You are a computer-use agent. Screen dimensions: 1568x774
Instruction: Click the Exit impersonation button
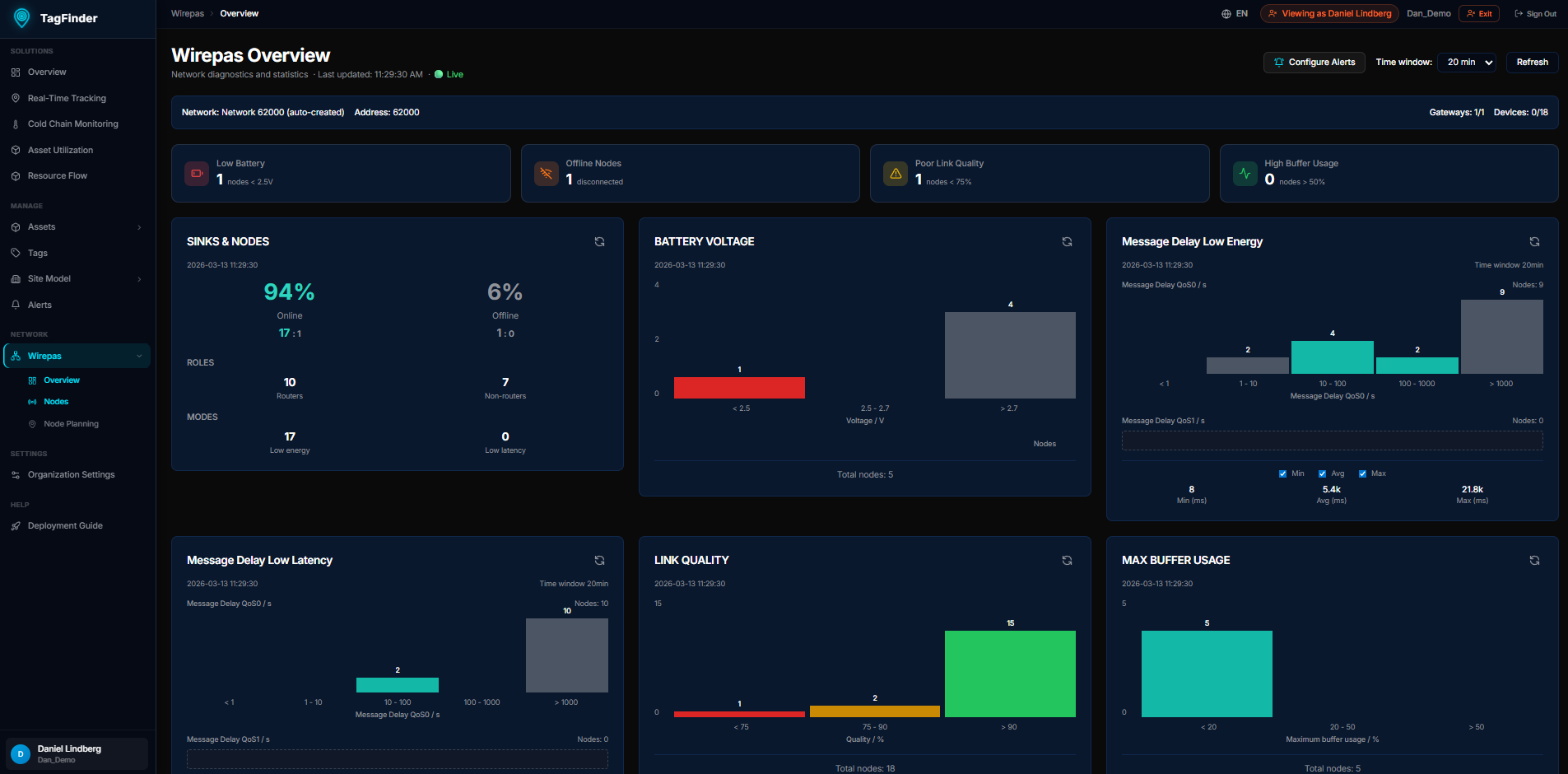coord(1479,14)
